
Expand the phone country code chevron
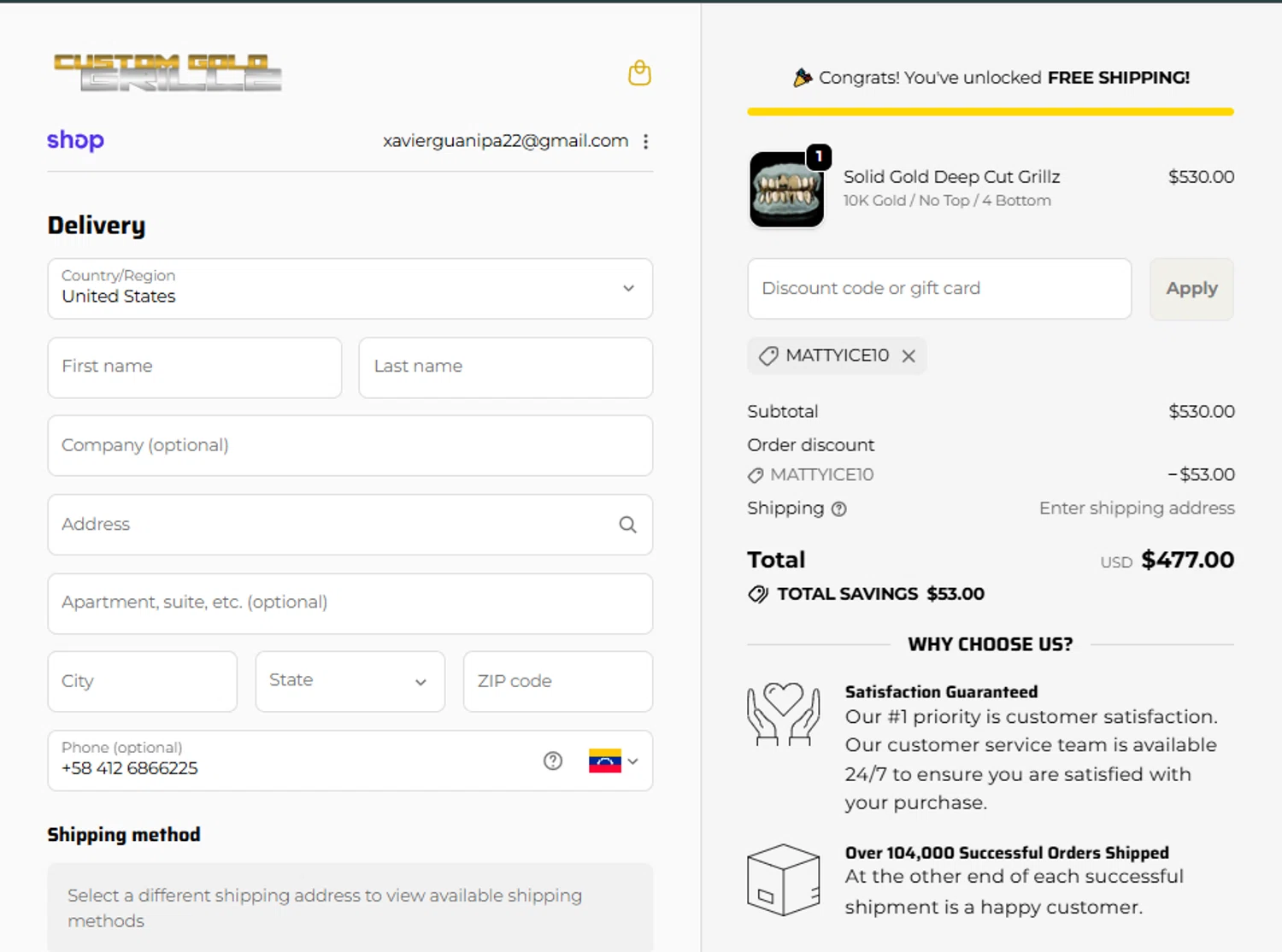tap(633, 761)
